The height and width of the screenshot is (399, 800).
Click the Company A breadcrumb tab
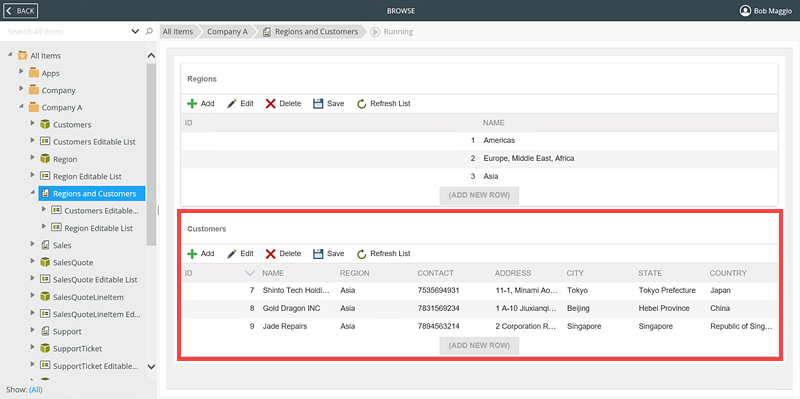coord(227,32)
